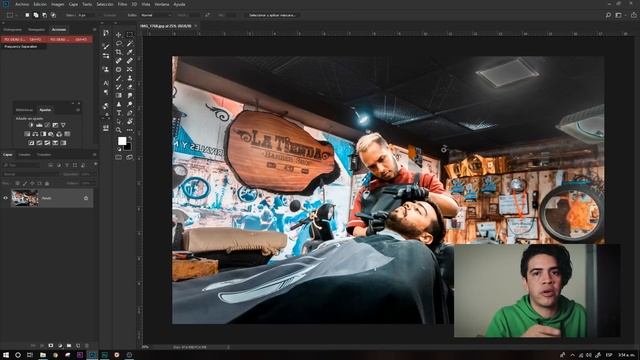
Task: Open the layer filter type dropdown
Action: [x=22, y=165]
